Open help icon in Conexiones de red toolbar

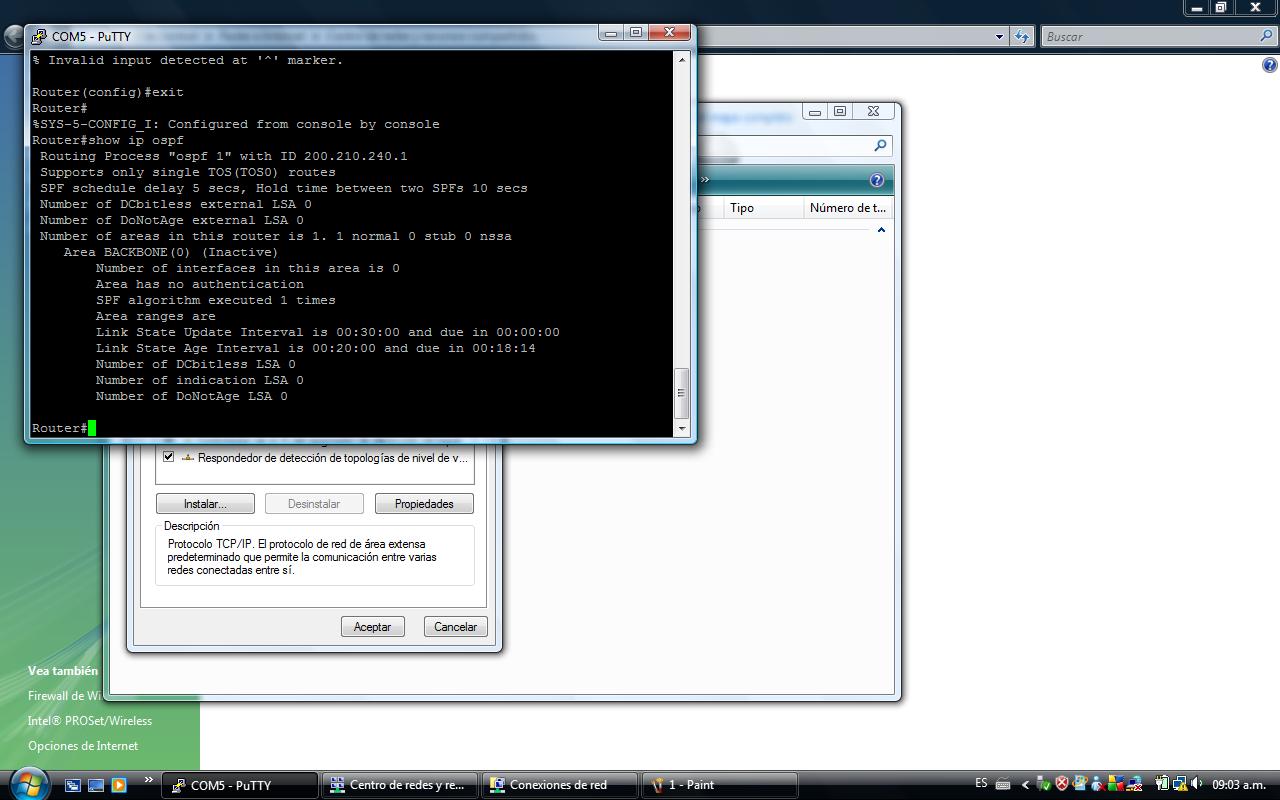877,181
